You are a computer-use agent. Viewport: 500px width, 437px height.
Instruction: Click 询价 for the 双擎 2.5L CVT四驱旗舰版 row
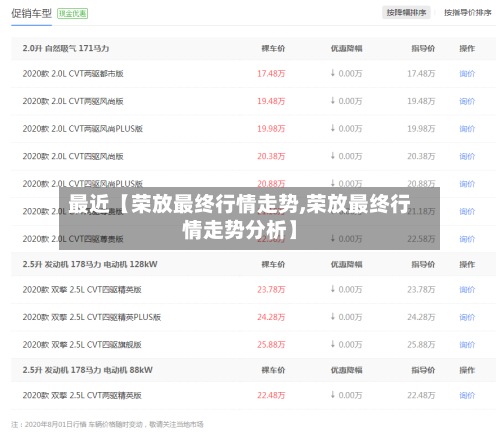pos(467,345)
